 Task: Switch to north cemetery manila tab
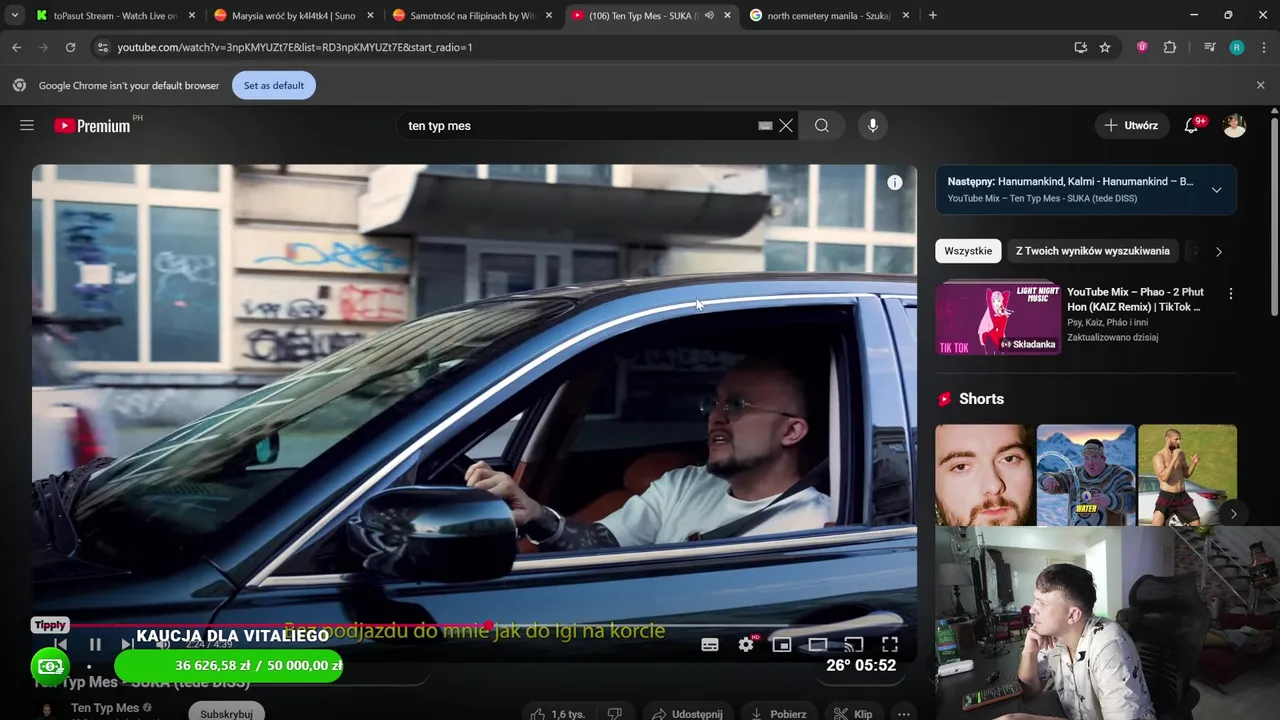pyautogui.click(x=829, y=16)
